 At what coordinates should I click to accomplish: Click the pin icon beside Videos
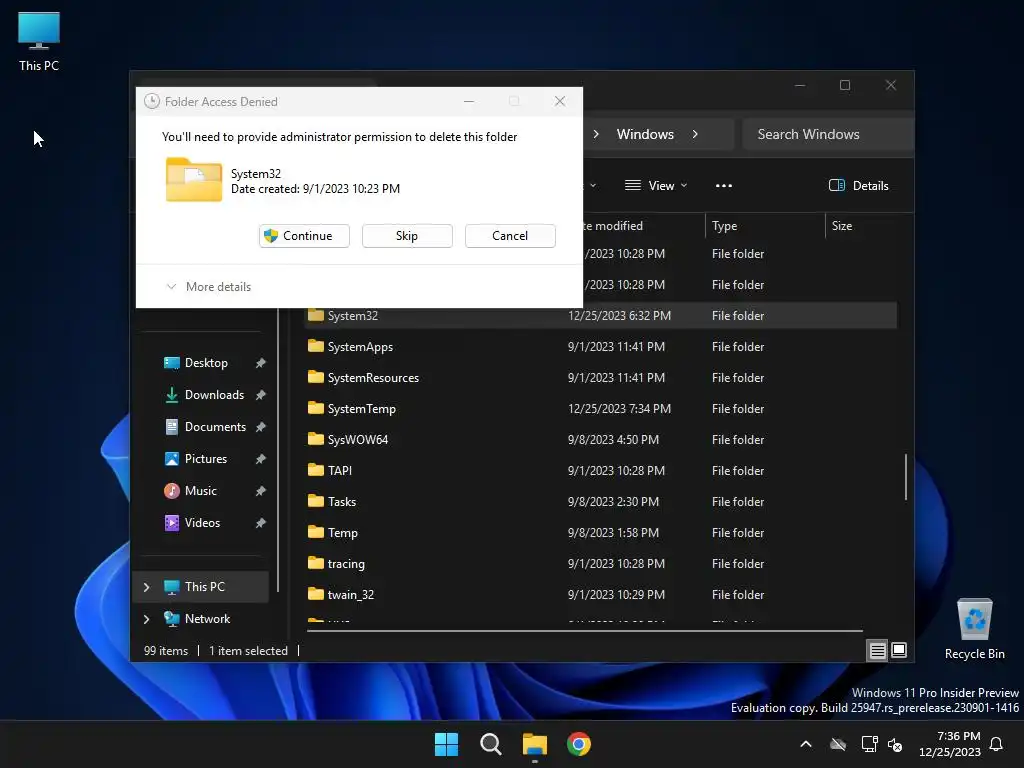(x=261, y=523)
